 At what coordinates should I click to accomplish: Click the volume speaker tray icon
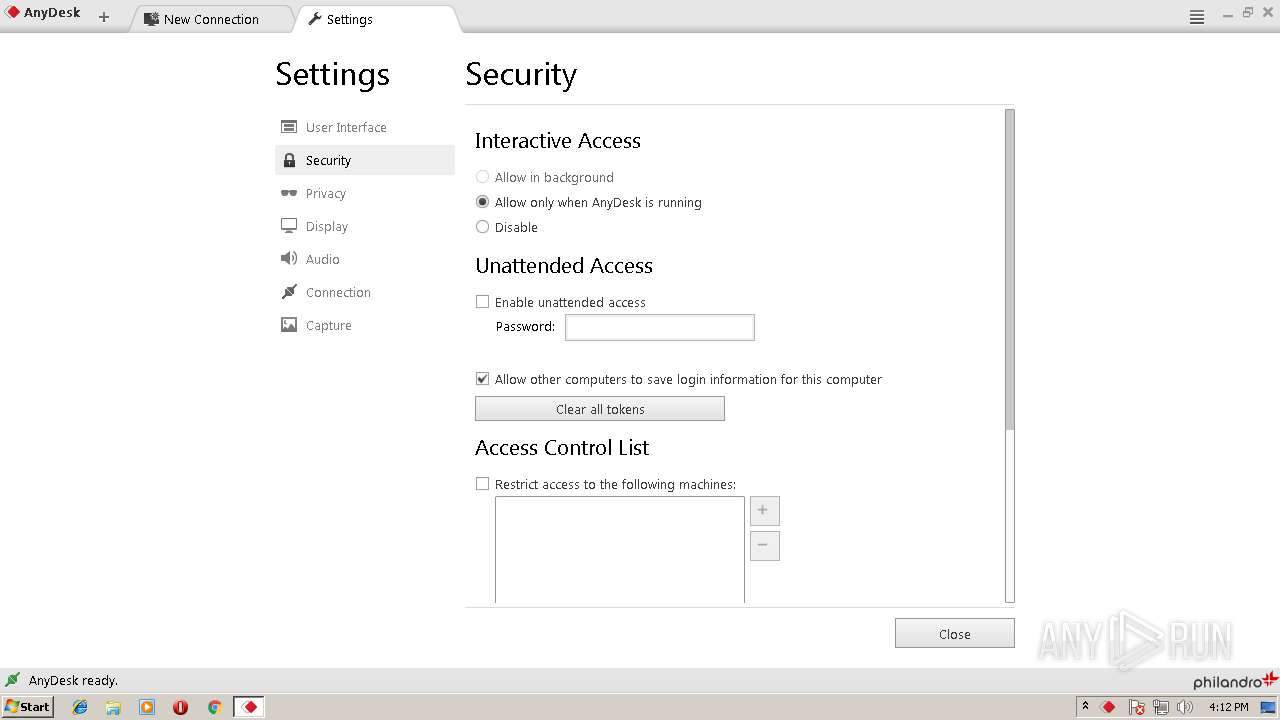[x=1185, y=707]
